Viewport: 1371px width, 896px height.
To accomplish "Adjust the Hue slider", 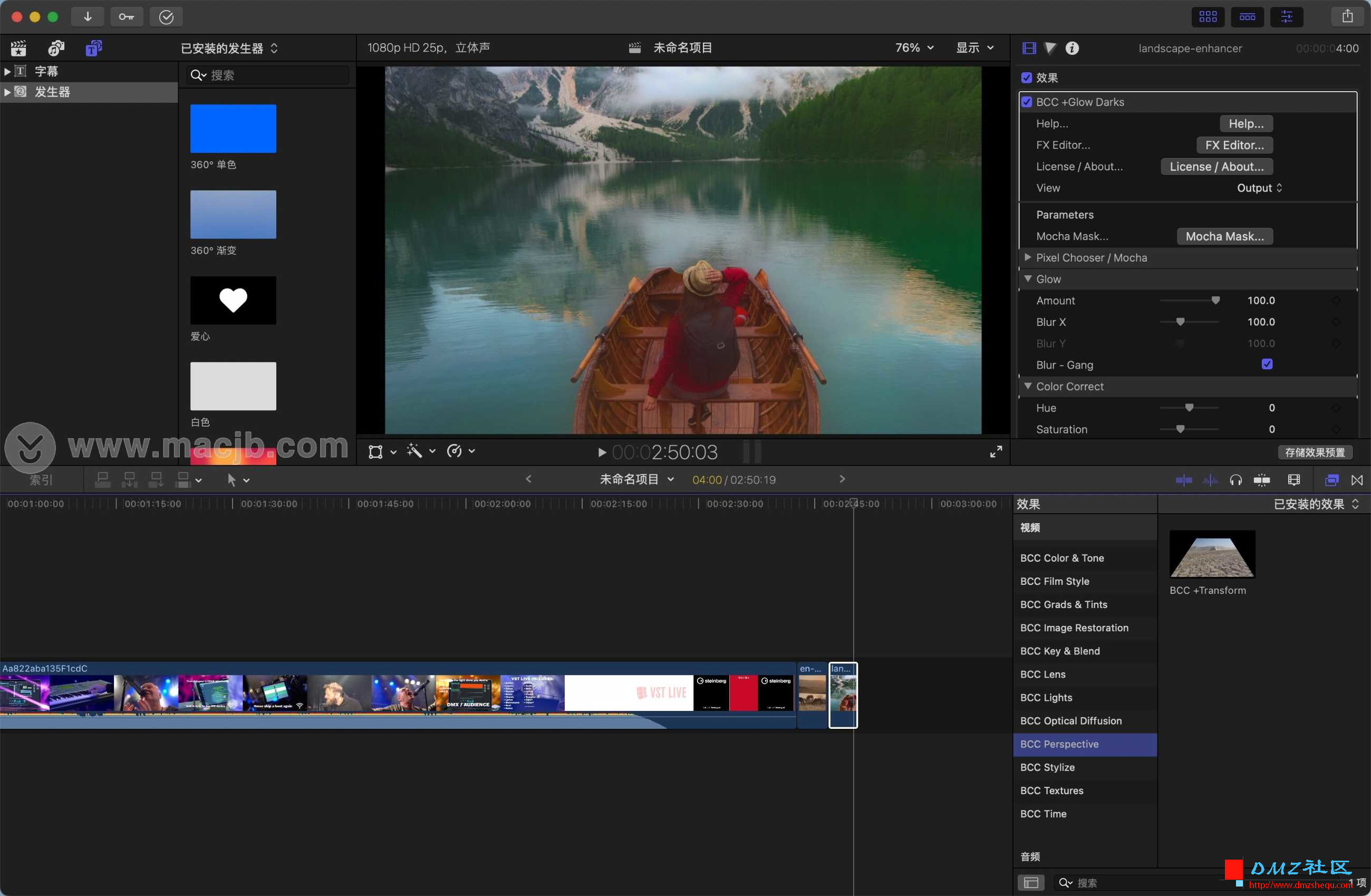I will point(1189,408).
